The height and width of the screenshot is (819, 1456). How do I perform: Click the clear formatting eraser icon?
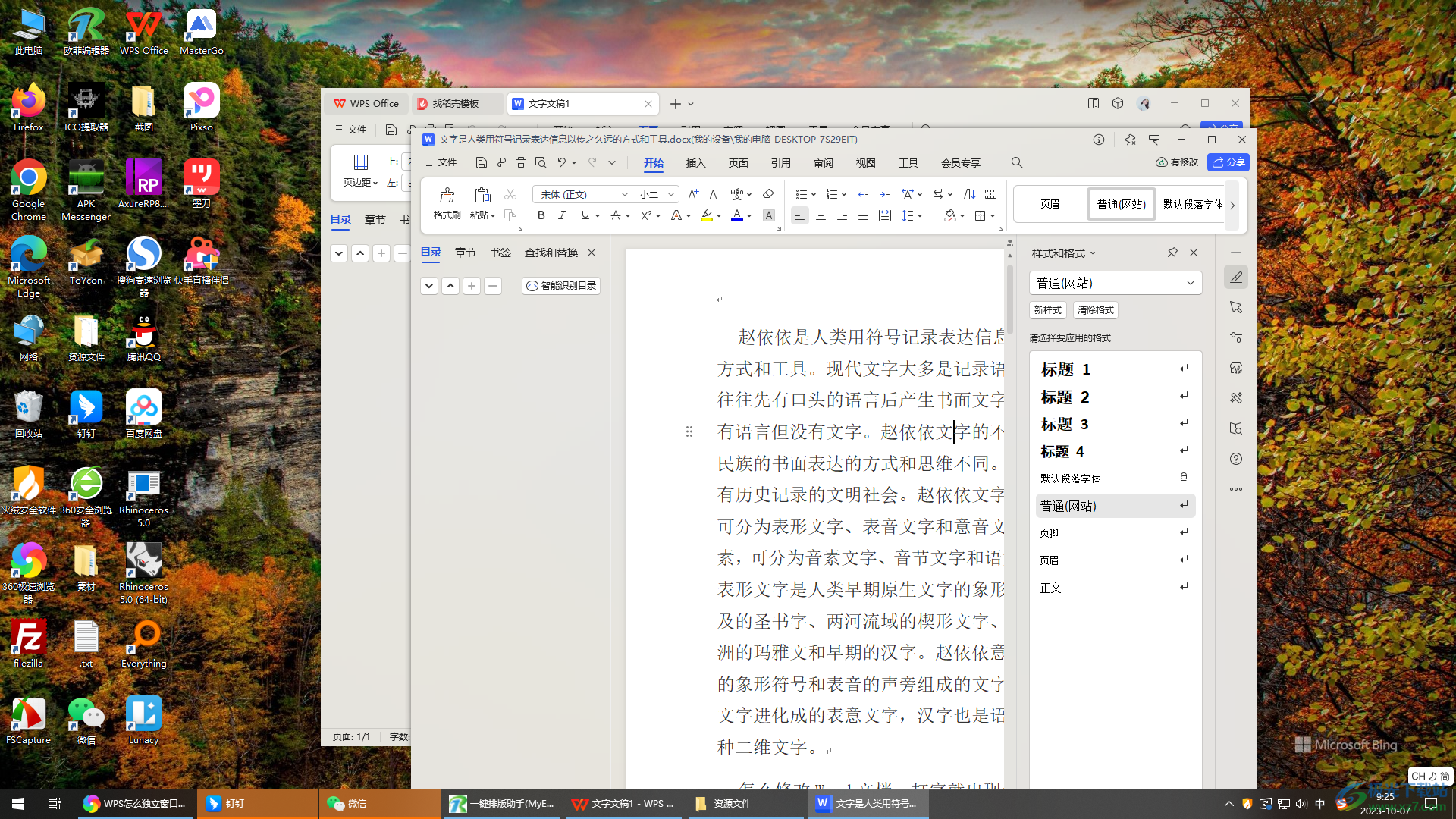click(x=768, y=194)
